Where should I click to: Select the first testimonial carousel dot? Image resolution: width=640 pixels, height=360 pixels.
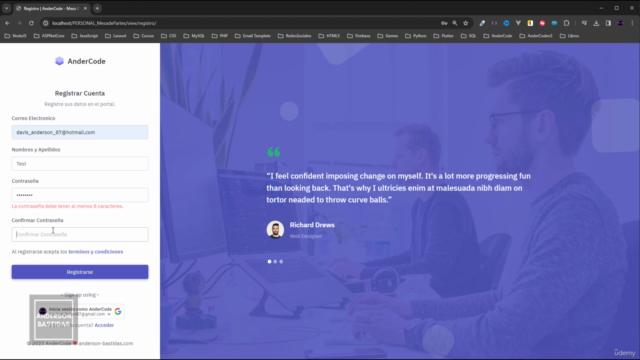(269, 262)
